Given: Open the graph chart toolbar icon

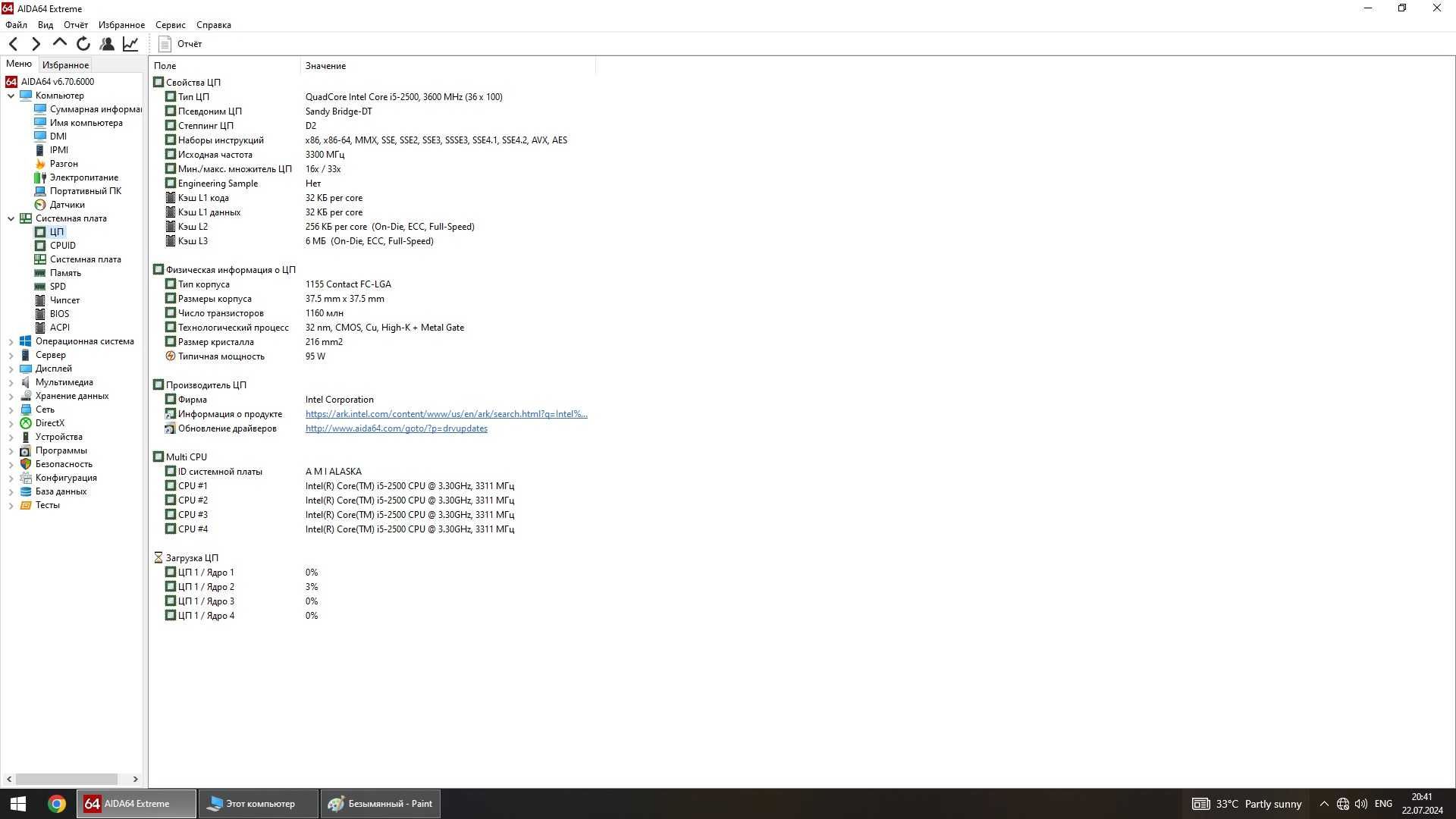Looking at the screenshot, I should pos(130,44).
